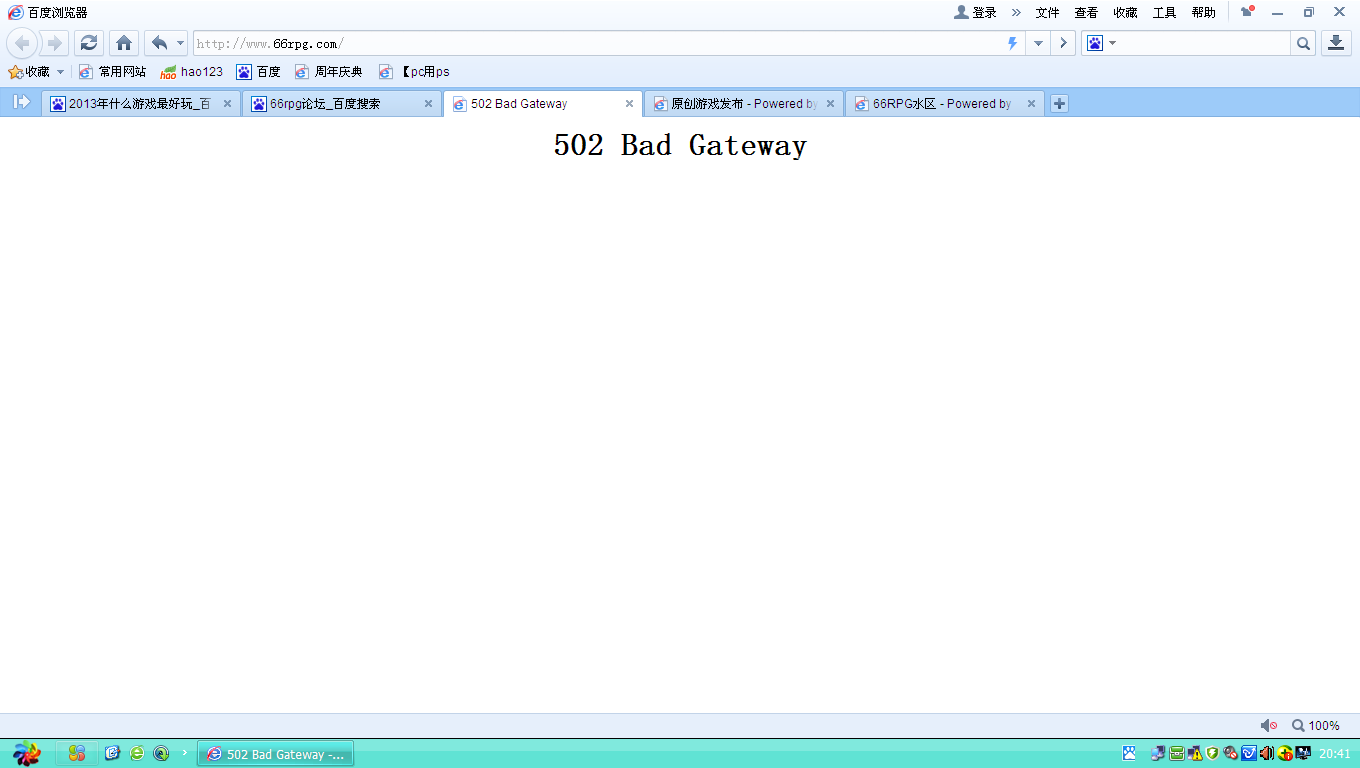This screenshot has height=768, width=1360.
Task: Open the hao123 bookmark
Action: pyautogui.click(x=192, y=72)
